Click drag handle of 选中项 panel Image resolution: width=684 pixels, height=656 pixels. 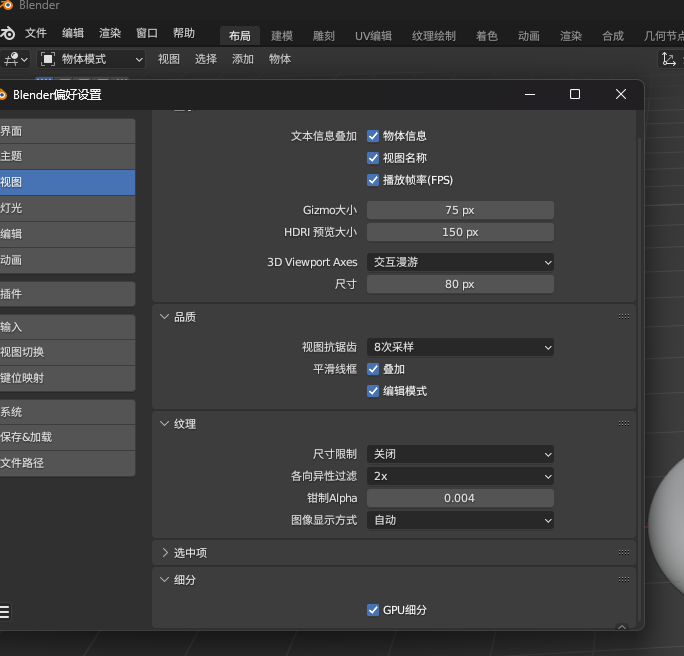[x=624, y=553]
